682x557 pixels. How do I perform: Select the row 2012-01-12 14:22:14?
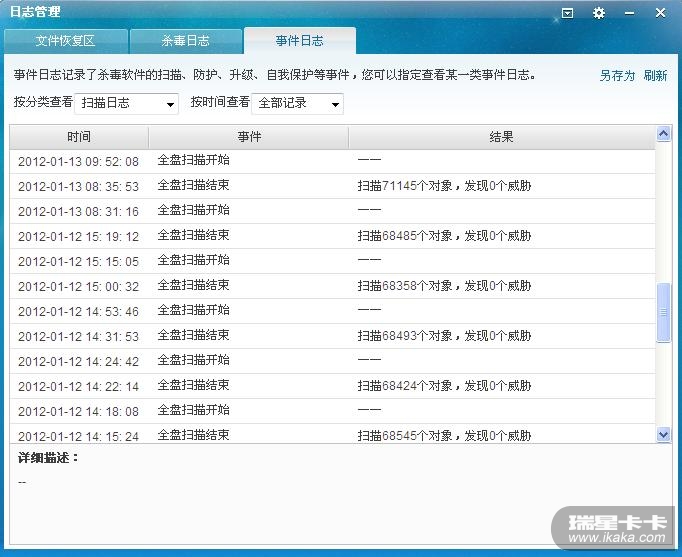click(332, 386)
